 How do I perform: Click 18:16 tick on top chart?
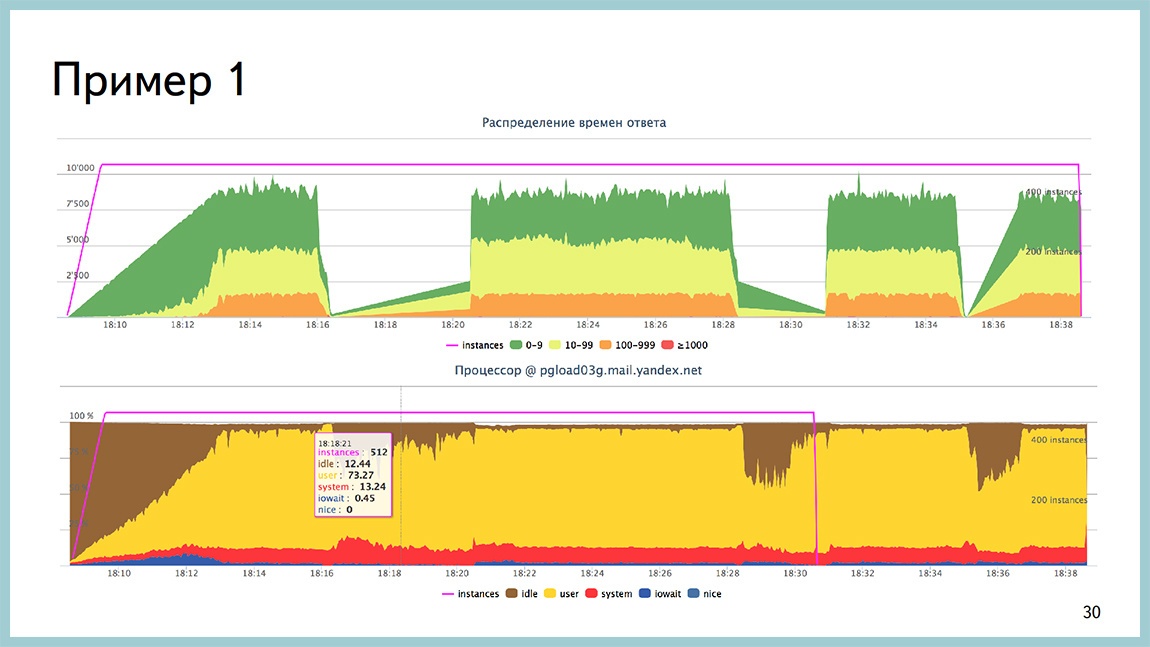(x=318, y=324)
